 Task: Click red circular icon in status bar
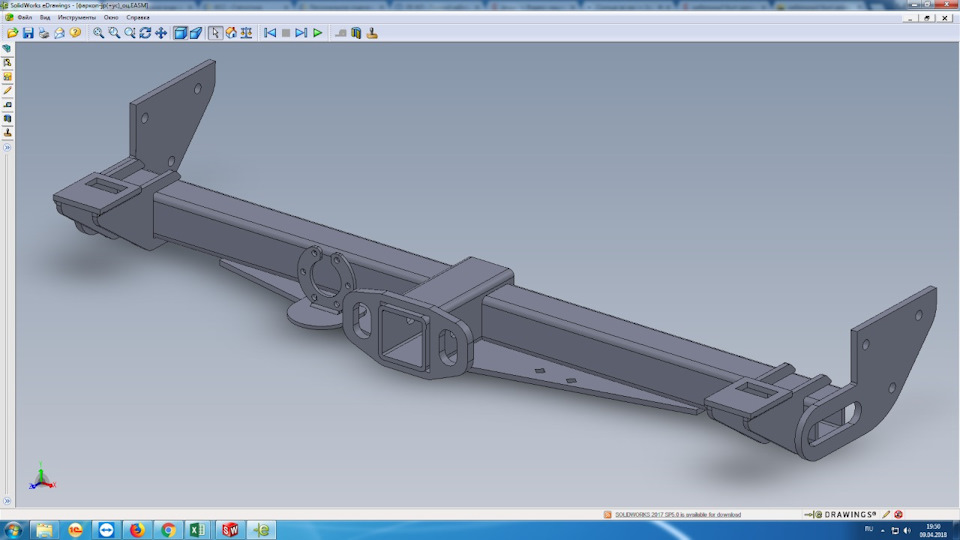coord(898,515)
